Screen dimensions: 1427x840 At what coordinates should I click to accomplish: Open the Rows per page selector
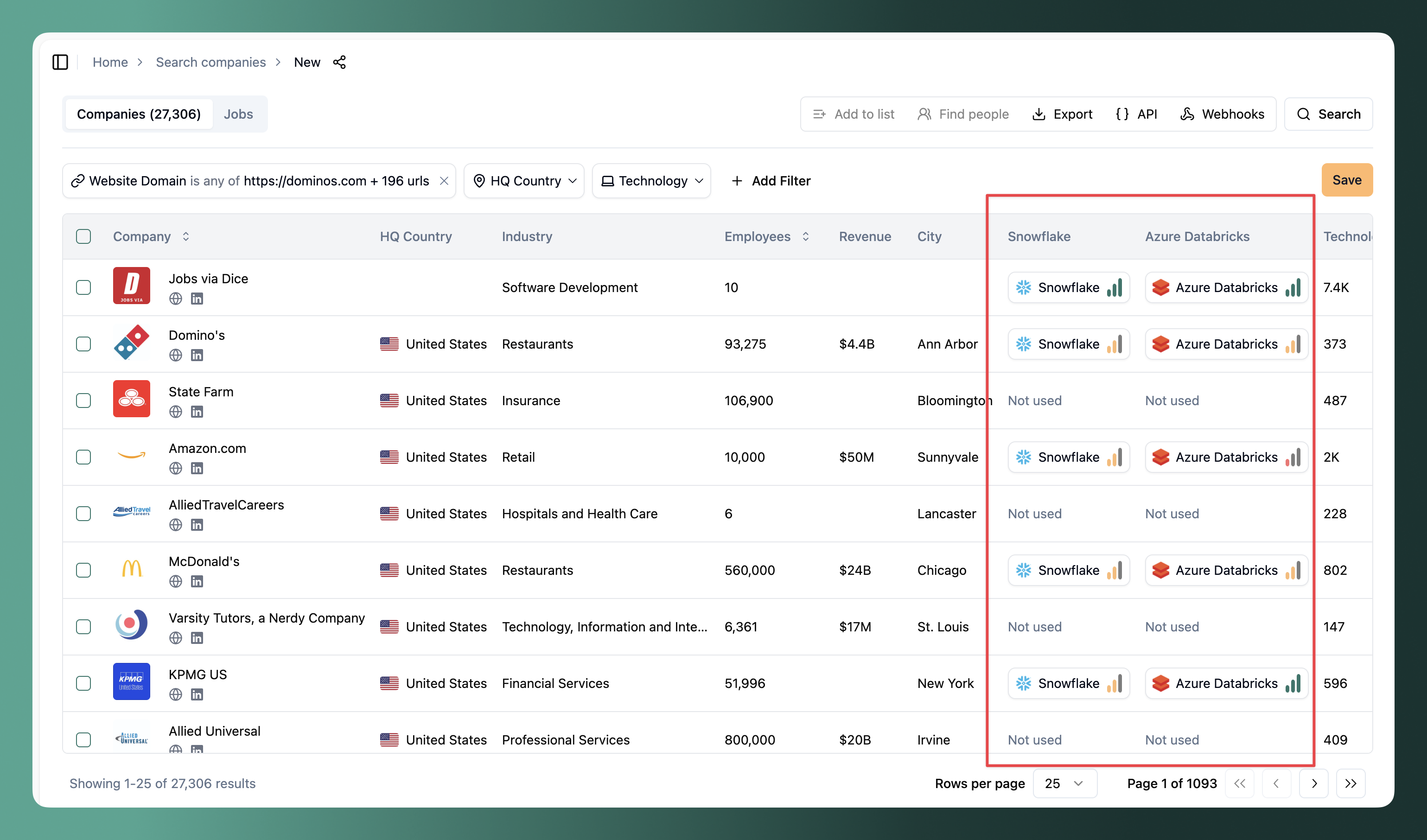(x=1064, y=783)
